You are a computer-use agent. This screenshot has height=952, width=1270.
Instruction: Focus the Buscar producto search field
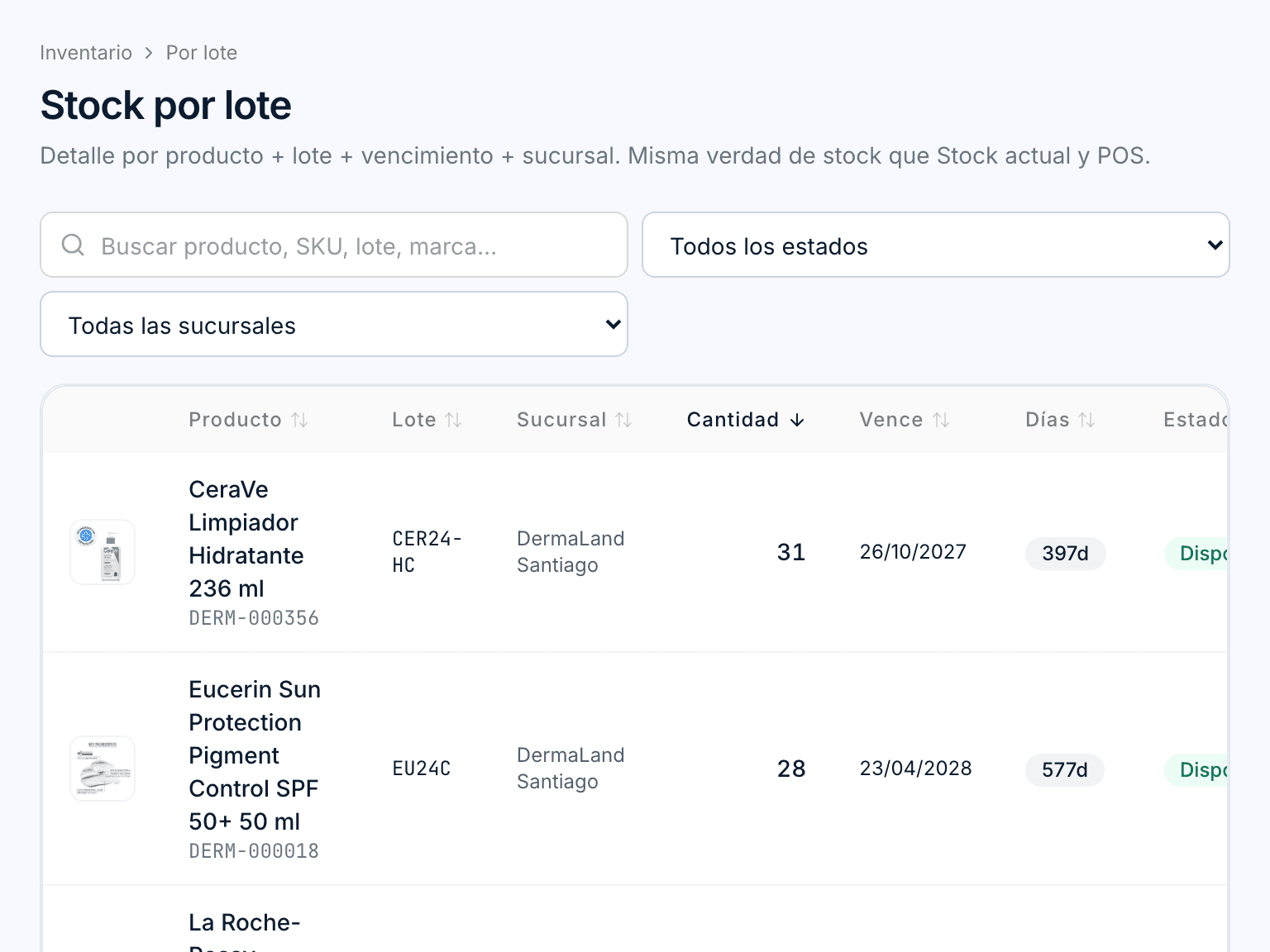(x=334, y=245)
